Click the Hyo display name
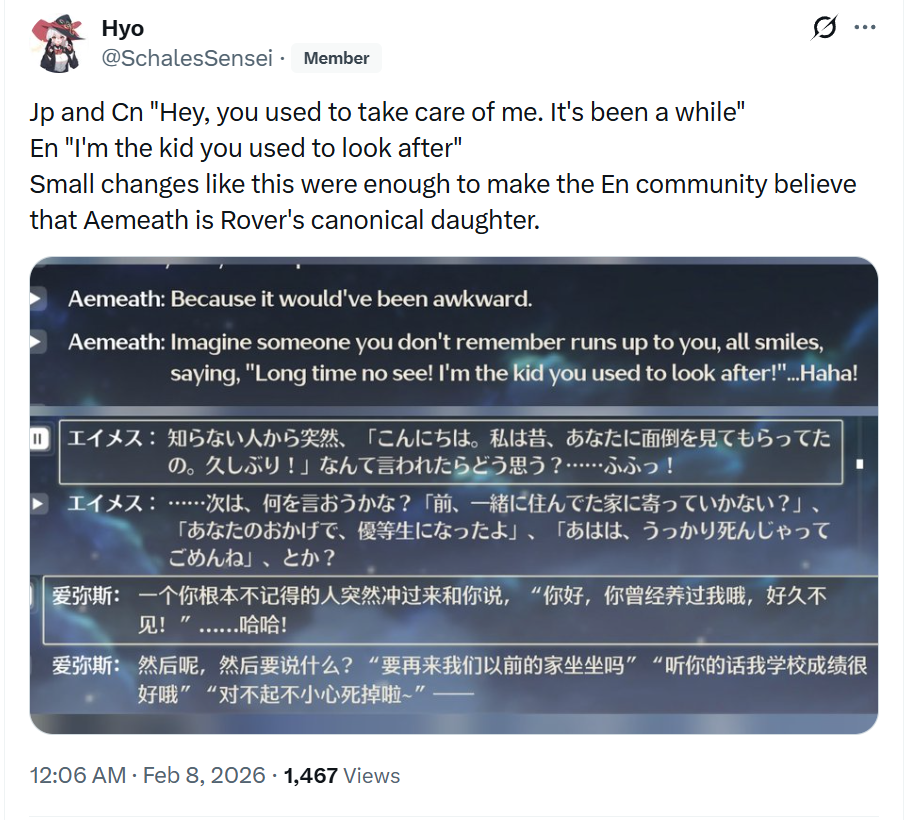Viewport: 916px width, 820px height. coord(123,28)
